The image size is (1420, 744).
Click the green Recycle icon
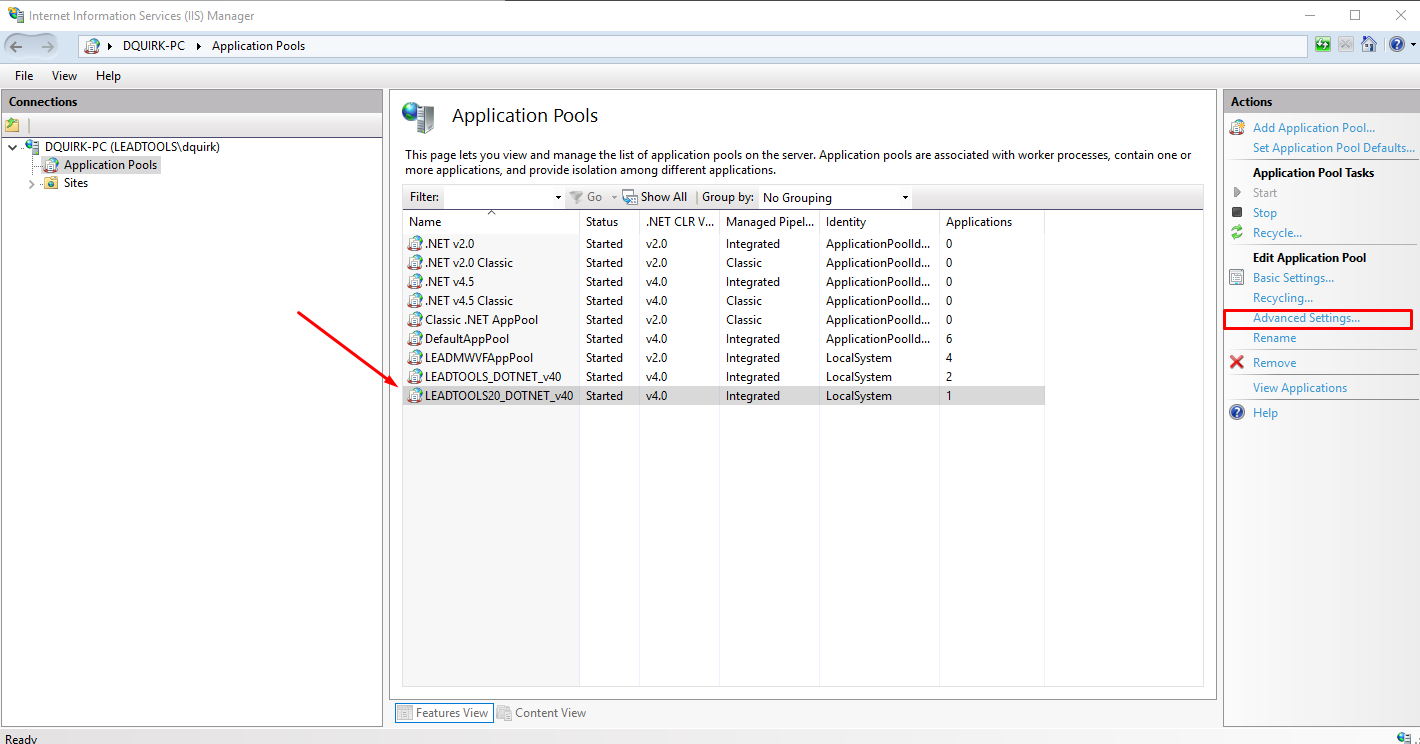coord(1237,233)
